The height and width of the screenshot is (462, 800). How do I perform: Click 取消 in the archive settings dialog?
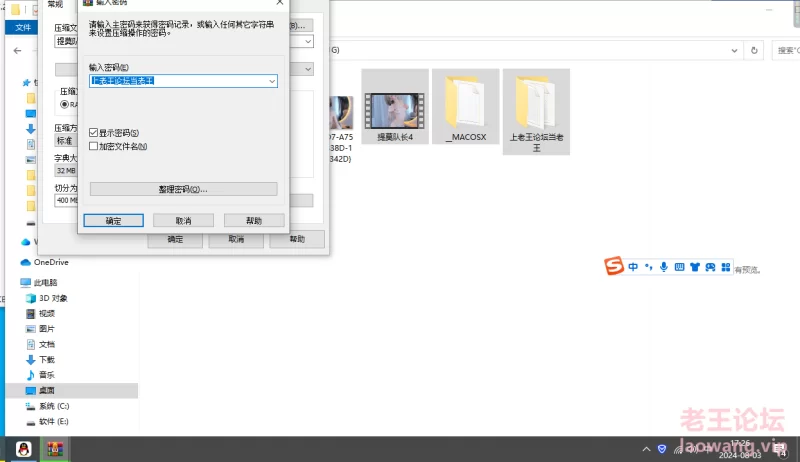(x=236, y=239)
